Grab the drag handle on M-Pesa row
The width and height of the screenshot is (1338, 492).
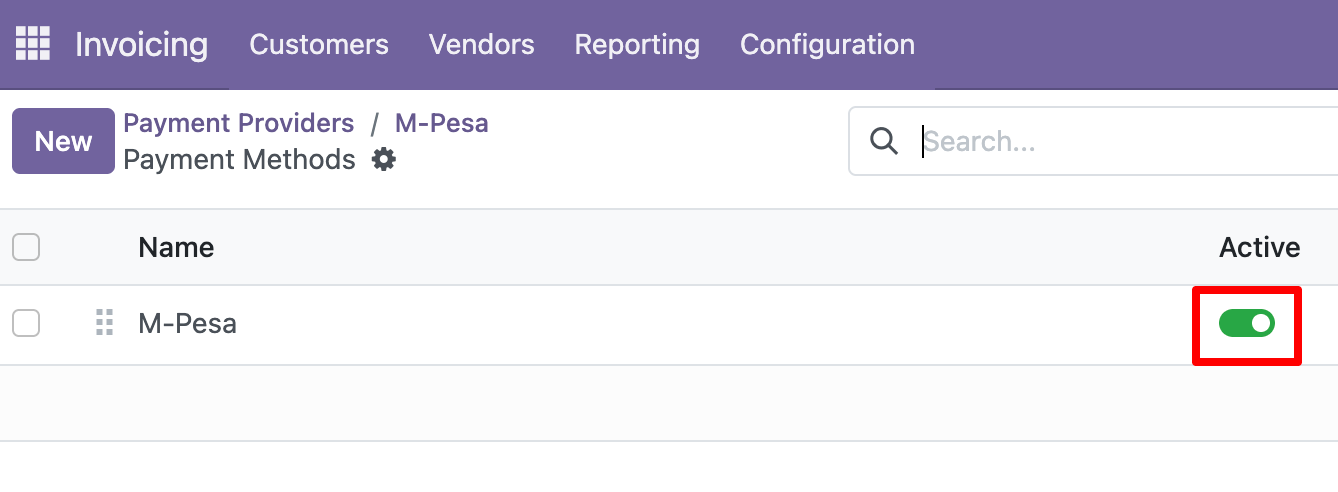[104, 323]
